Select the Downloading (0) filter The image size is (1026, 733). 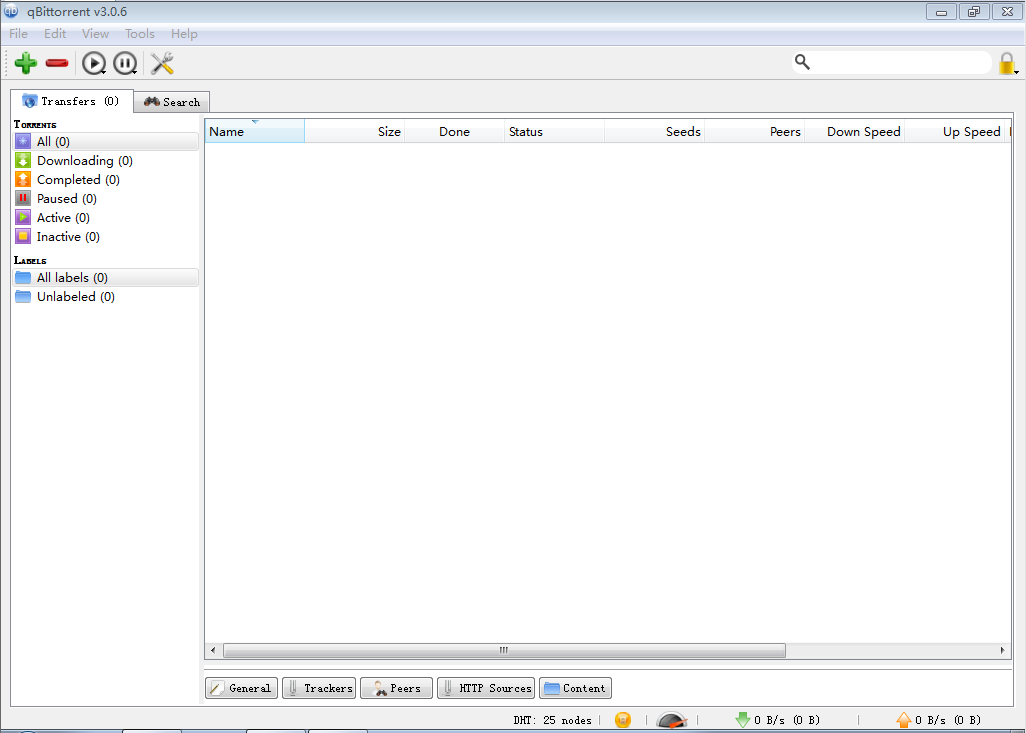tap(105, 160)
